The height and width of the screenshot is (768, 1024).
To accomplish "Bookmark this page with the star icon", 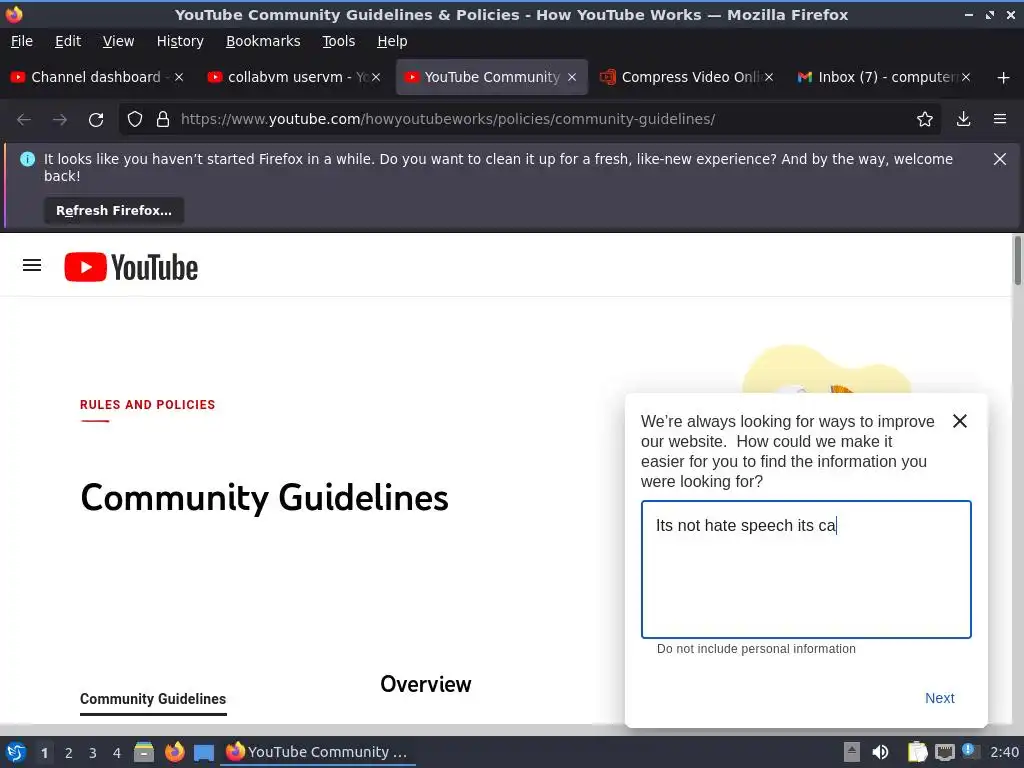I will point(924,120).
